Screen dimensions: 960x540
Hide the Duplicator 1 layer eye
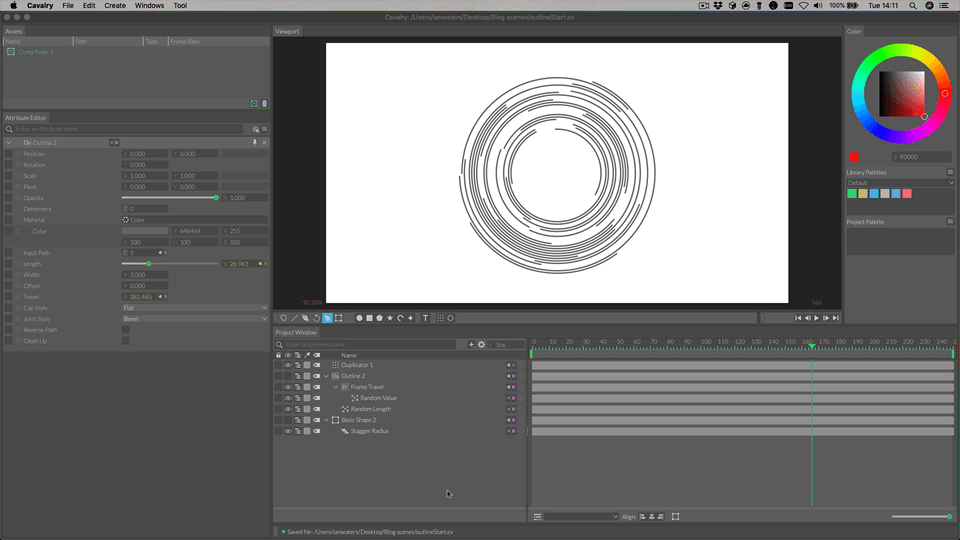coord(288,366)
